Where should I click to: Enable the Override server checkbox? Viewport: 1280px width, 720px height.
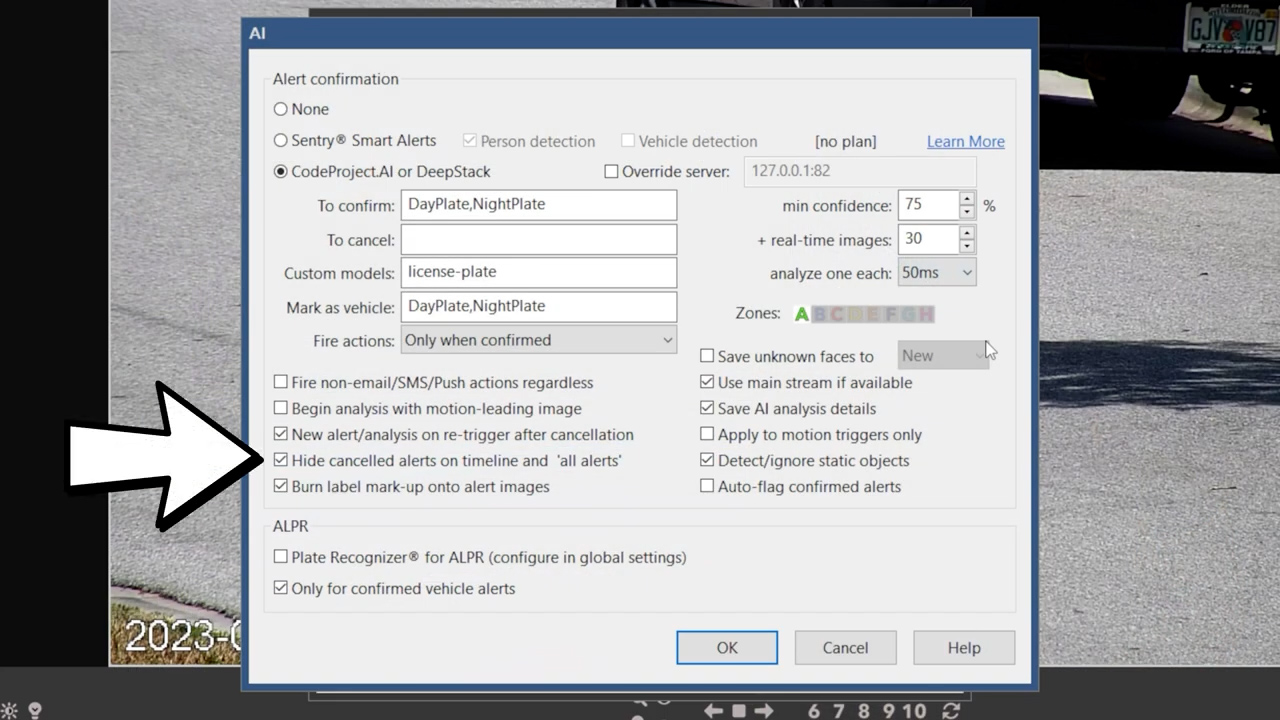click(611, 172)
